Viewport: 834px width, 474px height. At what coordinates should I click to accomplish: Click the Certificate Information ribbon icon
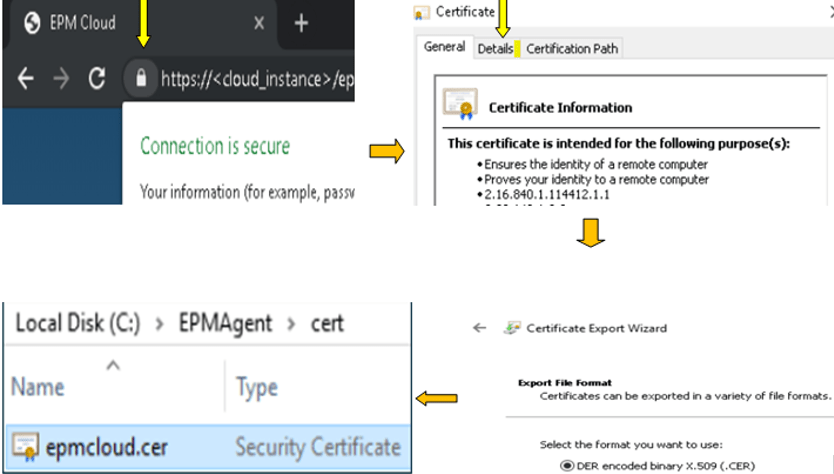click(x=460, y=104)
